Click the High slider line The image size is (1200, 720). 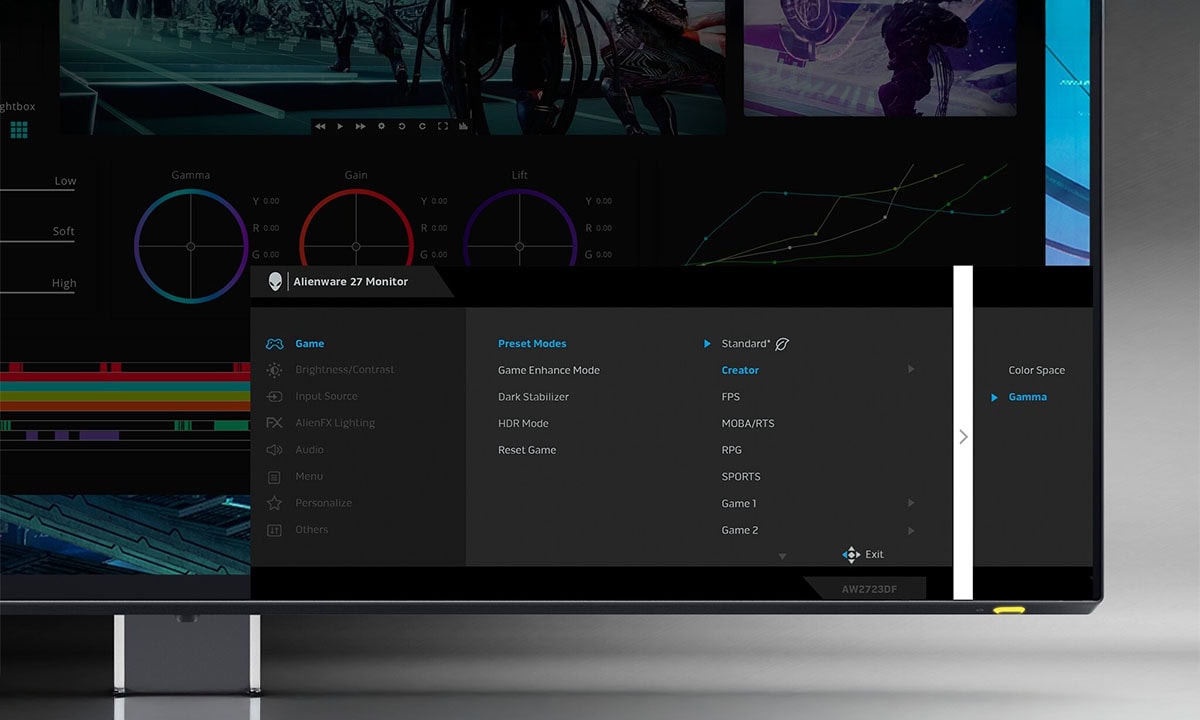(x=38, y=292)
